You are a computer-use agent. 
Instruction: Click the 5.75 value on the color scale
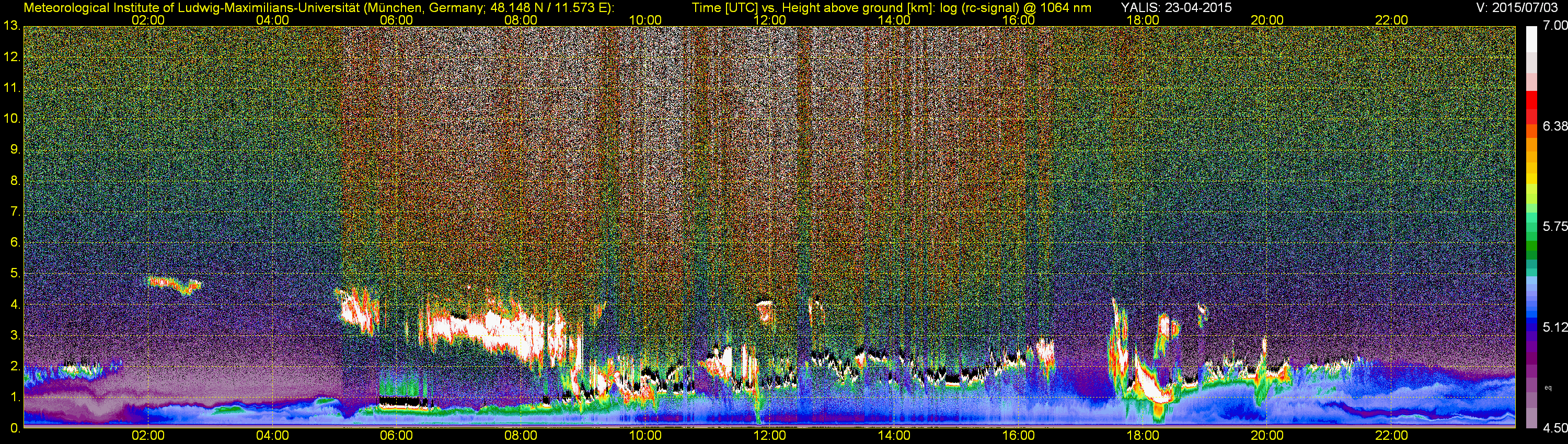(1554, 226)
